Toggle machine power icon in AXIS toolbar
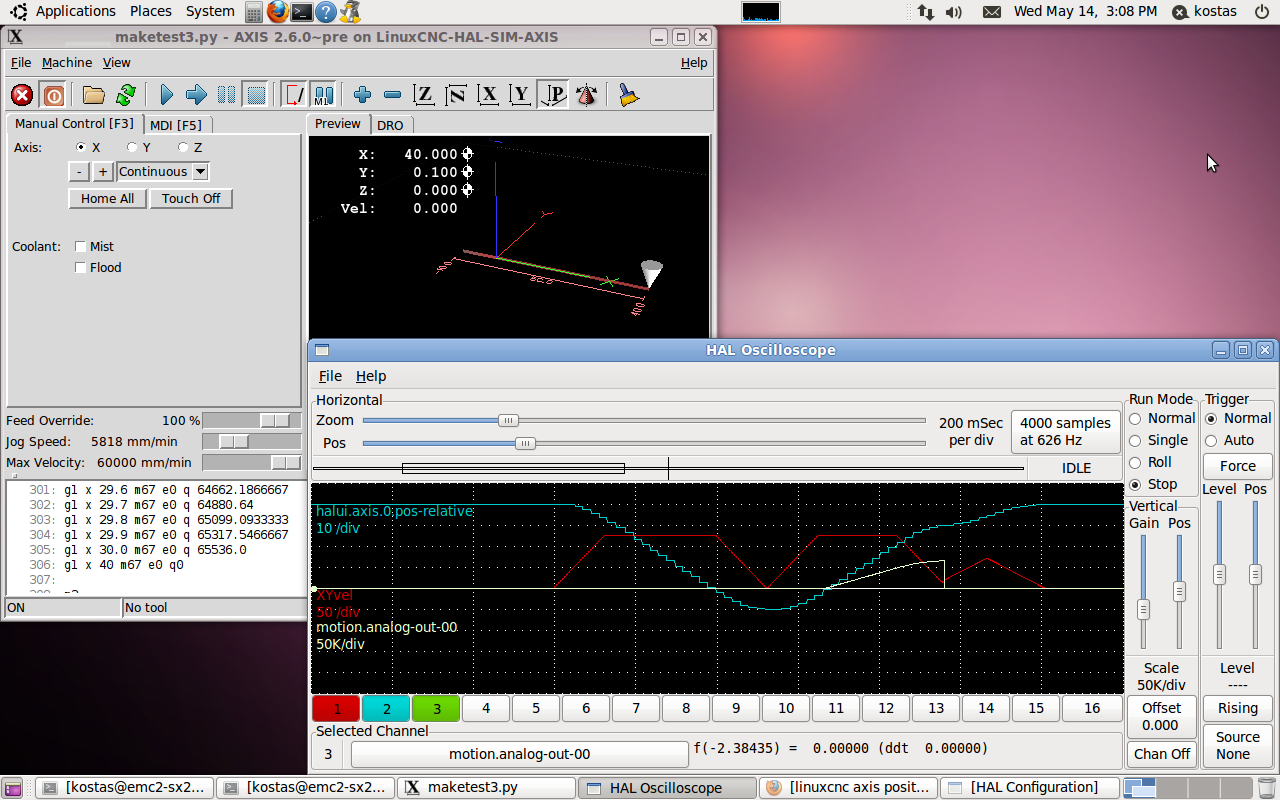Viewport: 1280px width, 800px height. 53,95
